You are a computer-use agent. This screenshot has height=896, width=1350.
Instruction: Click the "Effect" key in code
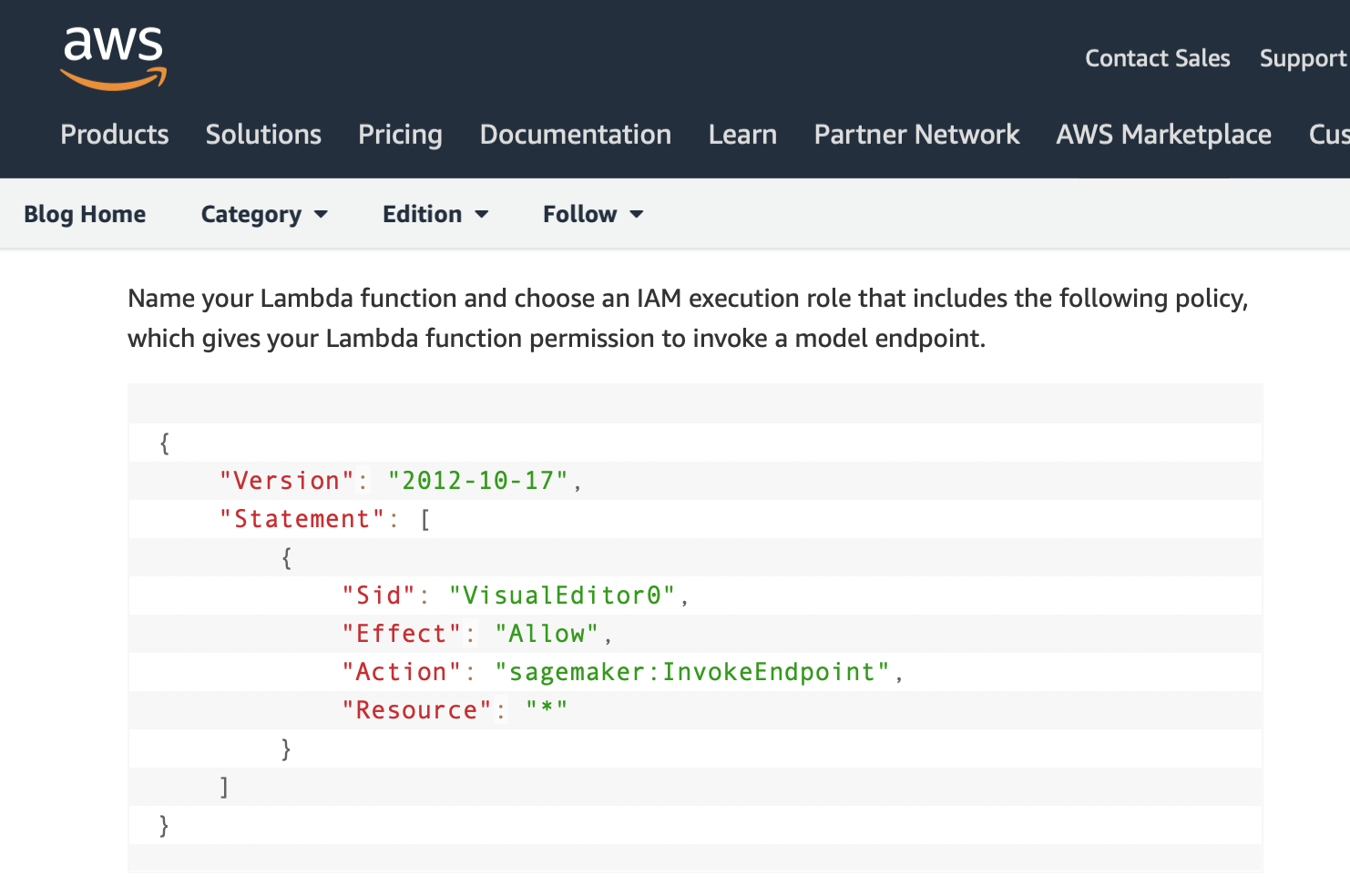pyautogui.click(x=402, y=634)
